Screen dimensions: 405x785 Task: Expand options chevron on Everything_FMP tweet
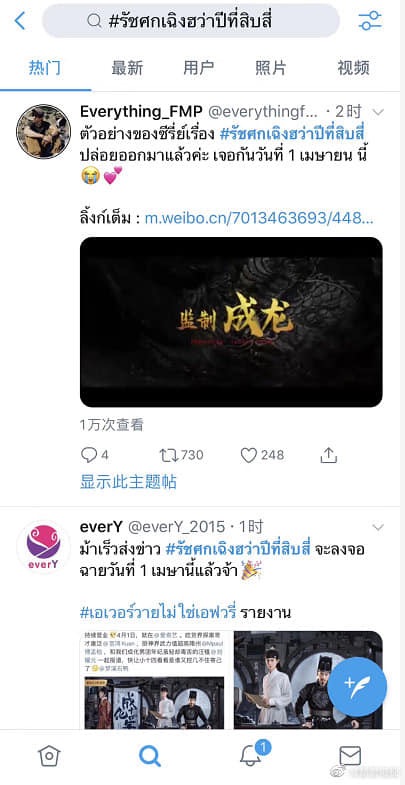[x=377, y=112]
